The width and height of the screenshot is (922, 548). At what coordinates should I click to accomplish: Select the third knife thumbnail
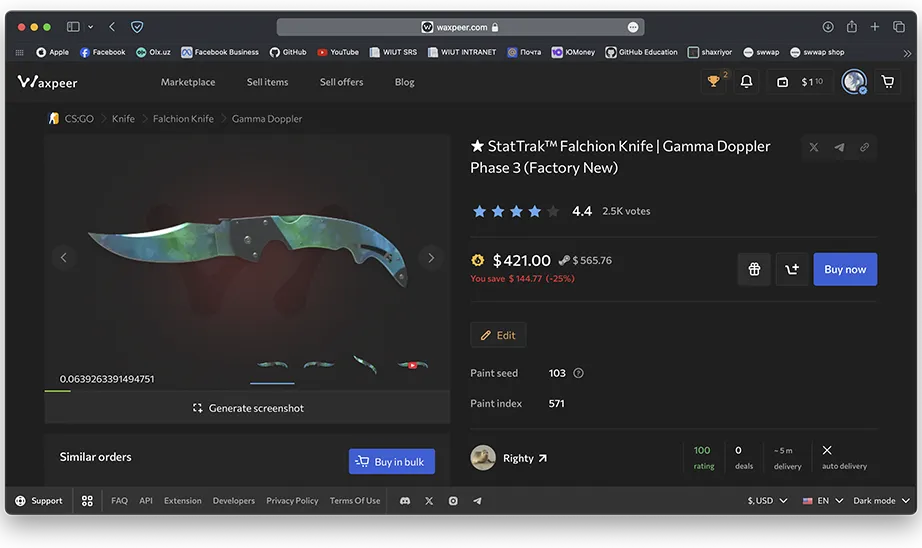tap(365, 365)
